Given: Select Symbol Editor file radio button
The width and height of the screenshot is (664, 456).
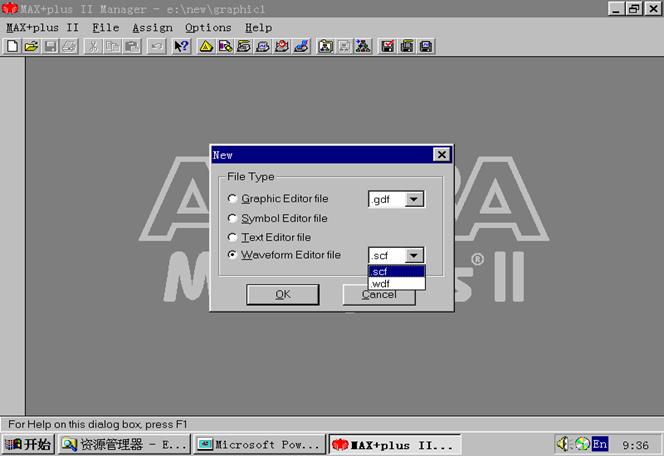Looking at the screenshot, I should pyautogui.click(x=232, y=218).
